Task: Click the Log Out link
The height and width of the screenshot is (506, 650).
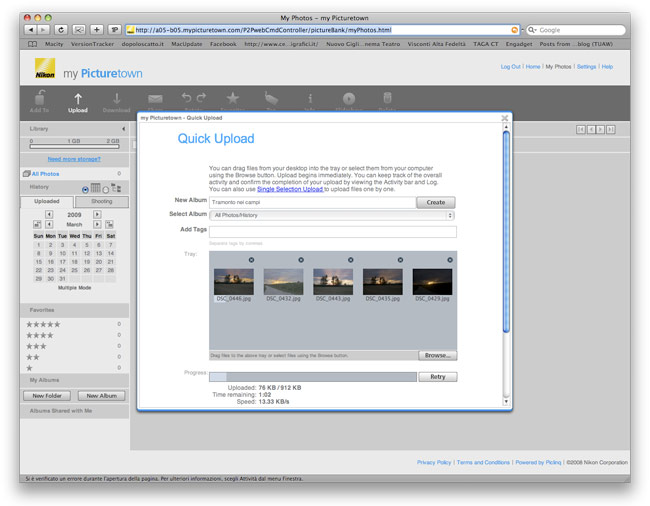Action: 510,66
